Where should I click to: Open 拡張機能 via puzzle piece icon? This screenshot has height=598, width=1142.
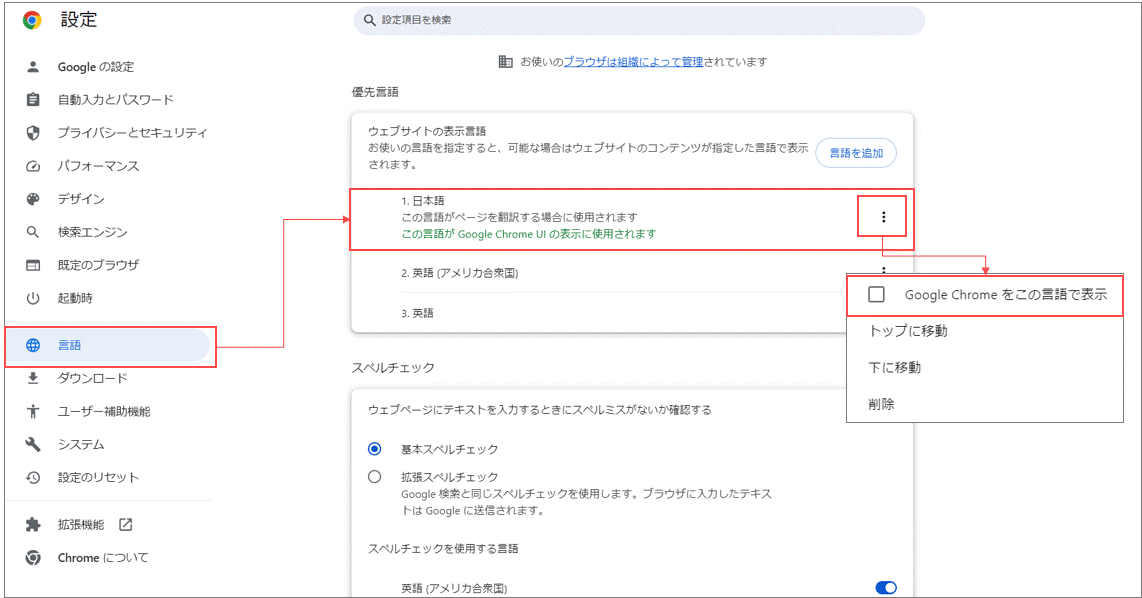pos(33,524)
